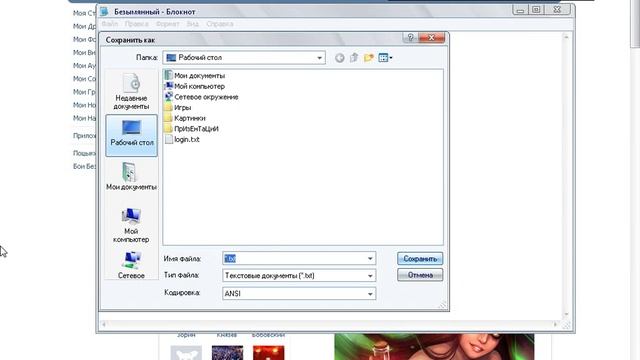This screenshot has width=640, height=360.
Task: Select the Картинки folder
Action: 185,118
